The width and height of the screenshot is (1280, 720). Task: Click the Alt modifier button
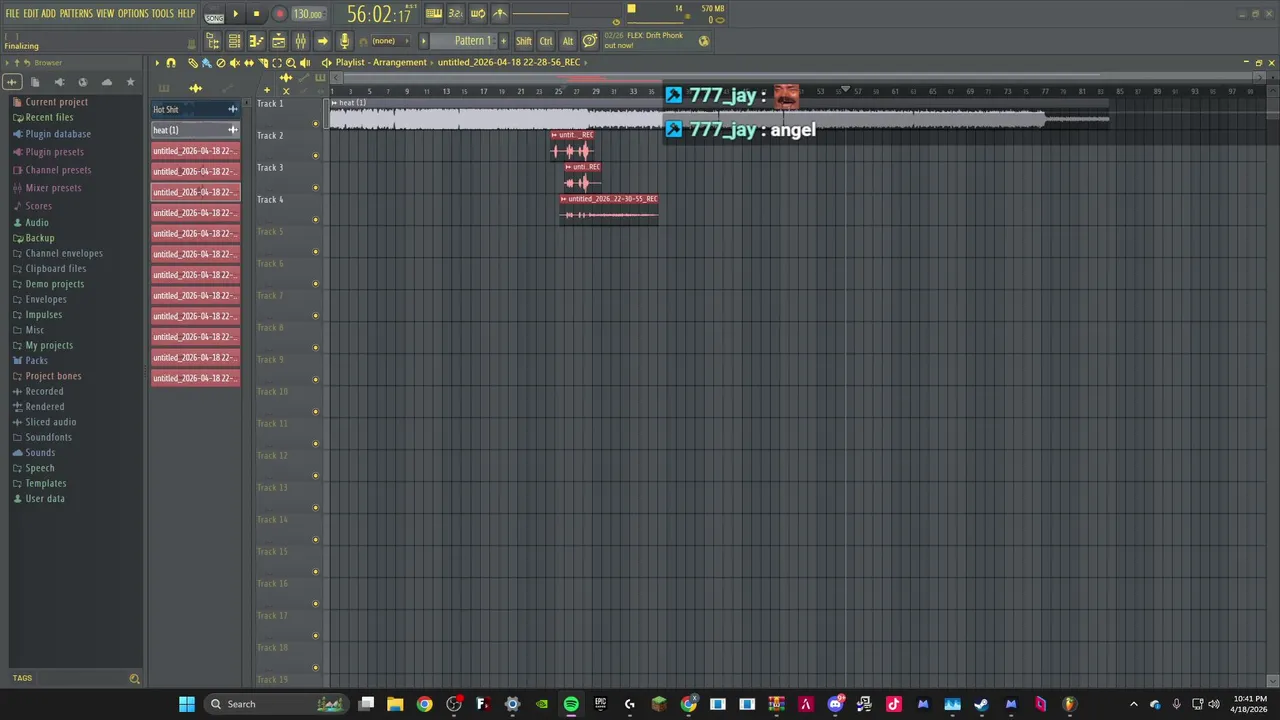pos(568,41)
